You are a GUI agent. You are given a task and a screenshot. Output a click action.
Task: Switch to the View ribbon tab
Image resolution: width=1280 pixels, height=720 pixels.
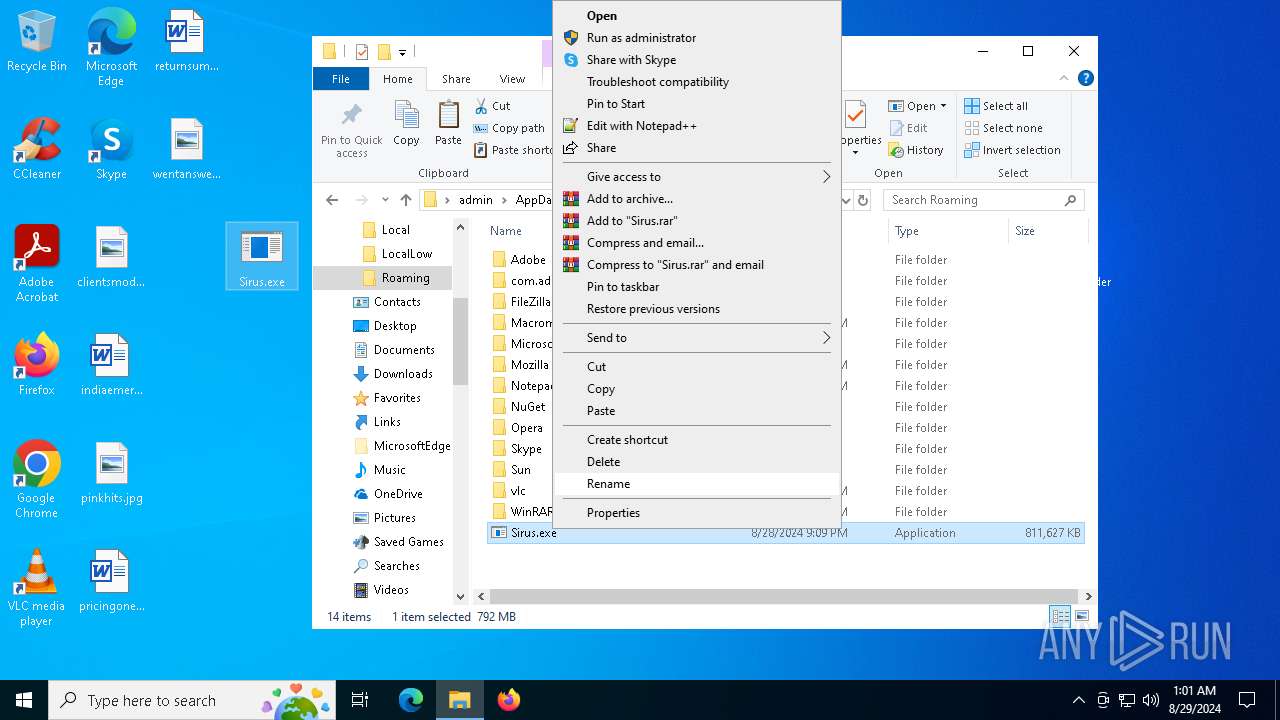click(512, 79)
